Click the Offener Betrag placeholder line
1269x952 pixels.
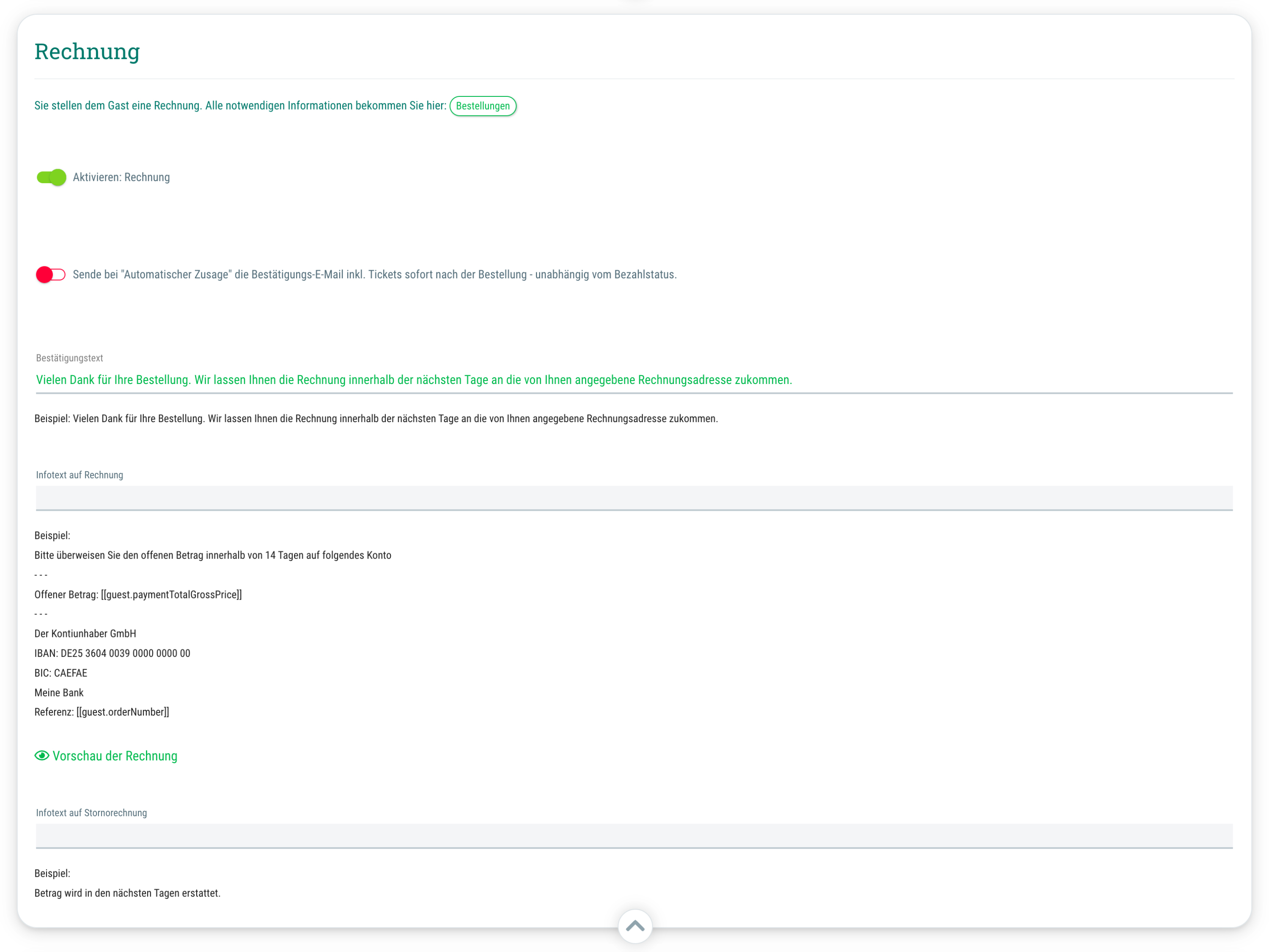pos(138,595)
